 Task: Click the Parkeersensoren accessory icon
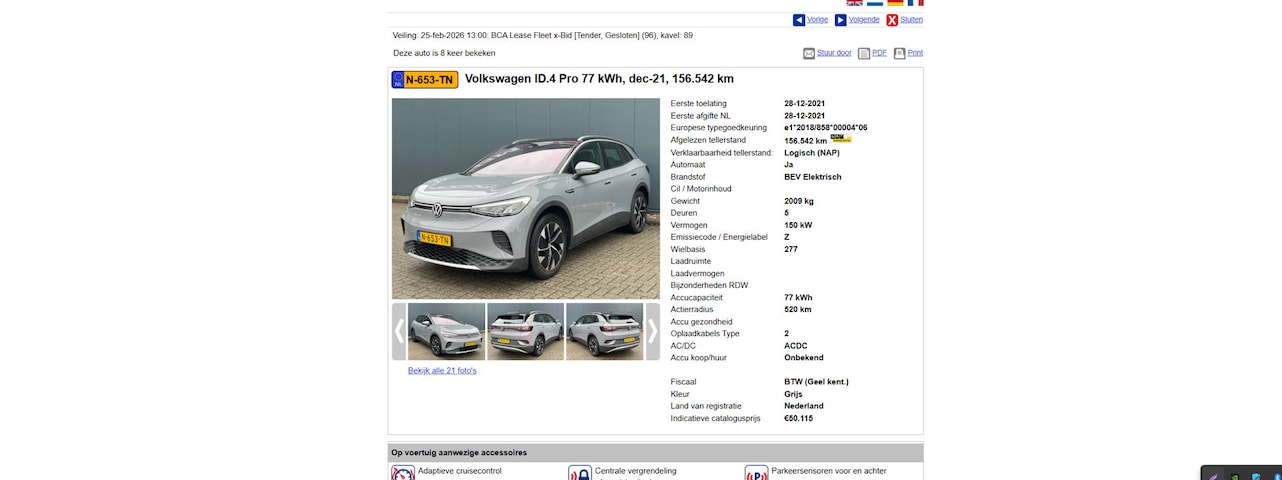point(757,474)
